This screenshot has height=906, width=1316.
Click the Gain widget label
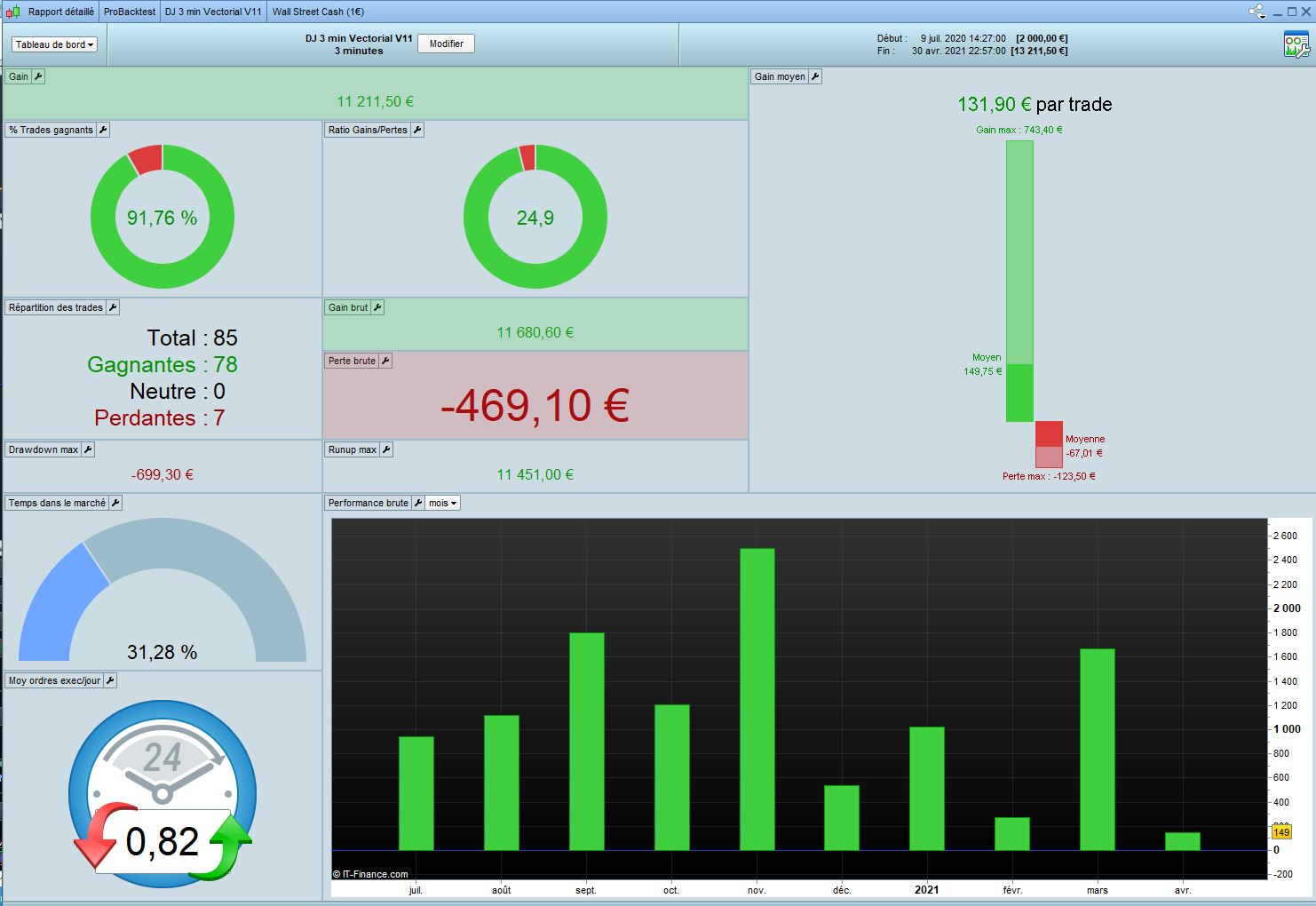19,76
